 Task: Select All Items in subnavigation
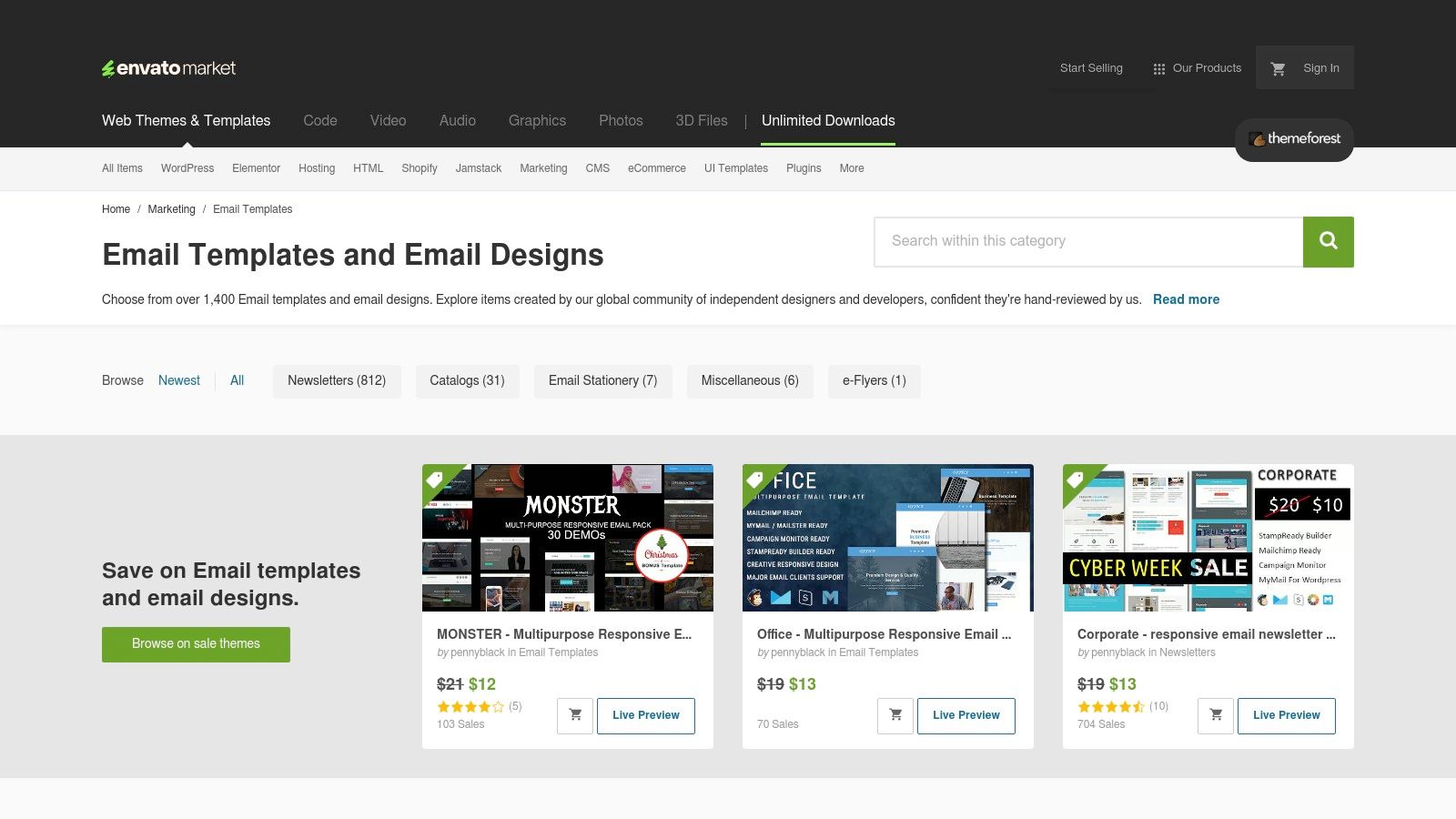click(x=122, y=168)
